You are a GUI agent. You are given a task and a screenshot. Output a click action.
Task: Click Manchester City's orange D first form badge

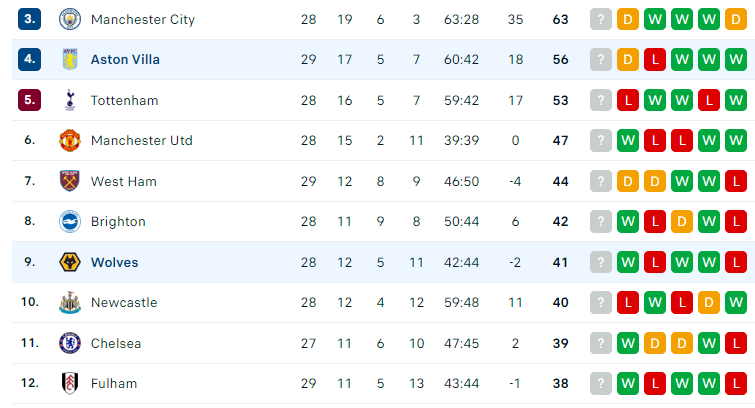tap(628, 19)
